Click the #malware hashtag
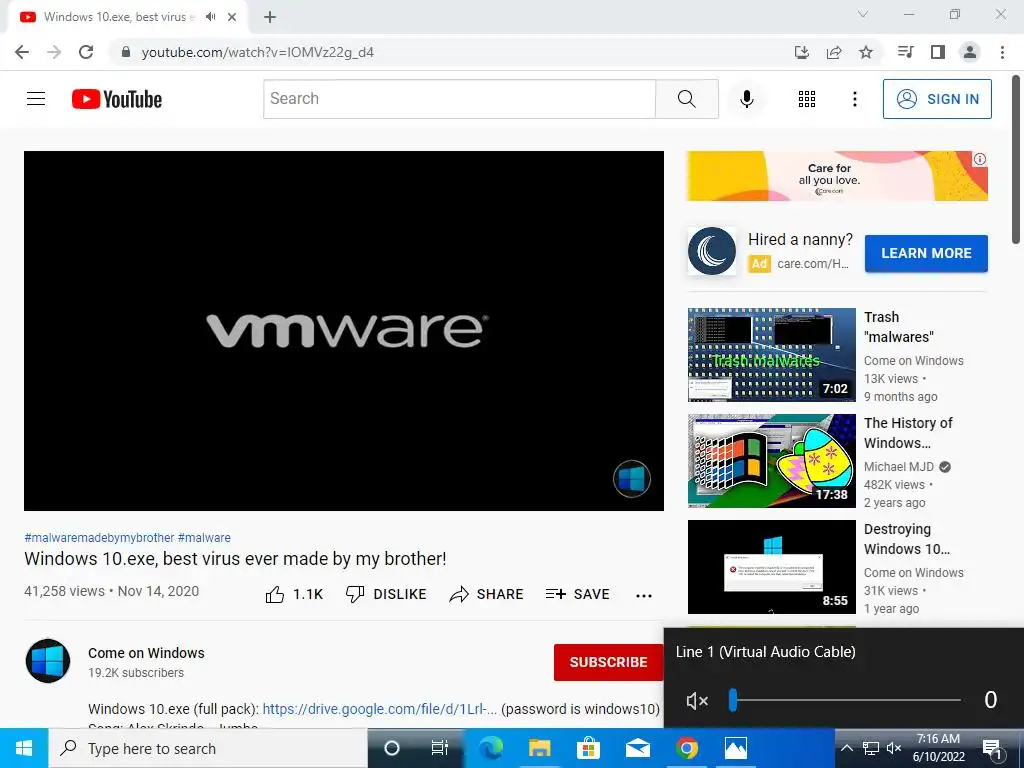The image size is (1024, 768). click(204, 537)
